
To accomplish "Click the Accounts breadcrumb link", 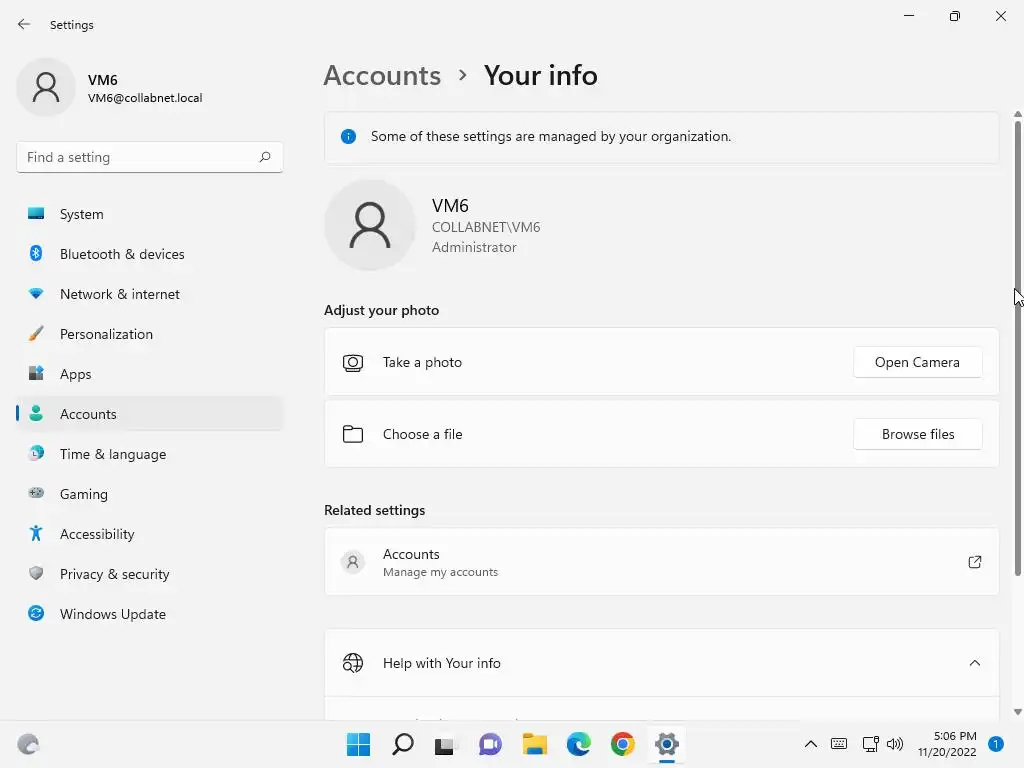I will pyautogui.click(x=382, y=76).
